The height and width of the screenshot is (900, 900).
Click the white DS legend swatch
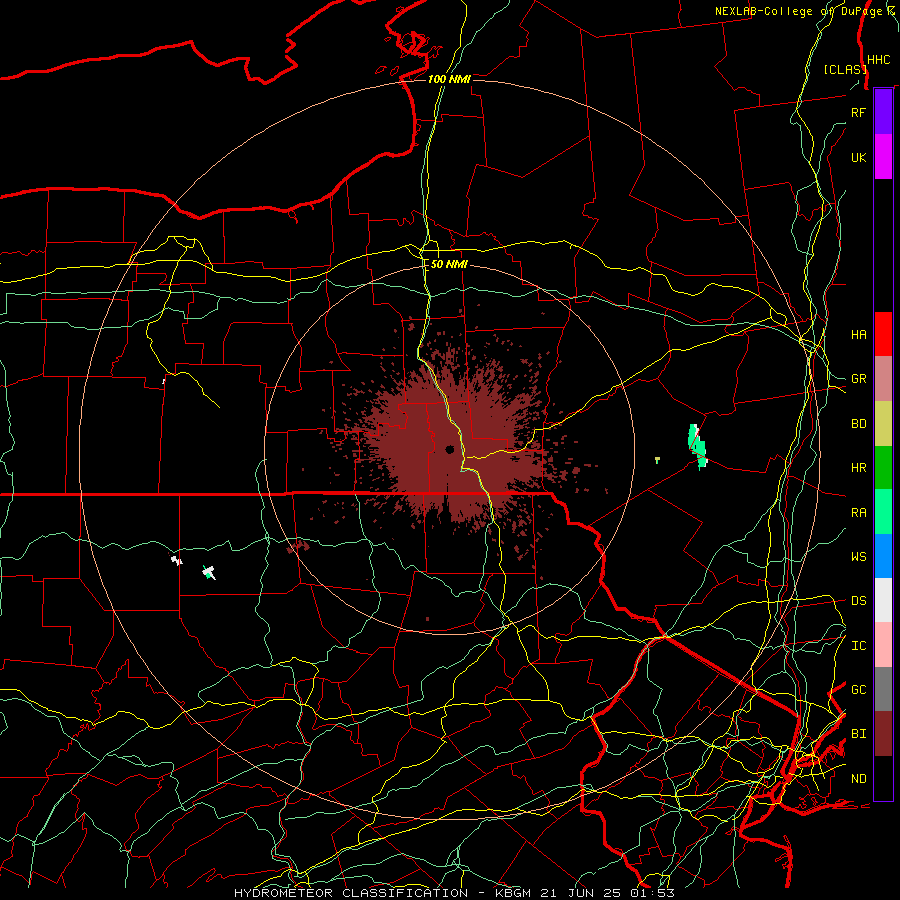pos(883,600)
